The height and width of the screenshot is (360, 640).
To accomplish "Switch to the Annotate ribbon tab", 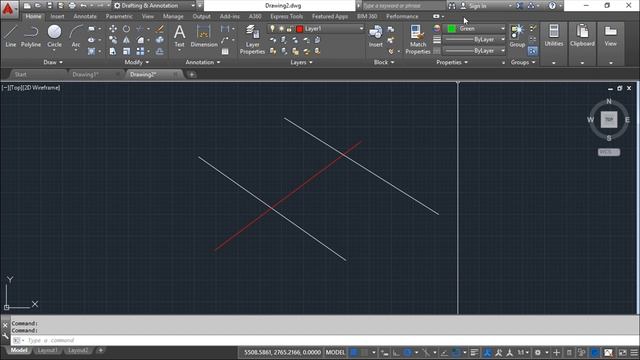I will [85, 16].
